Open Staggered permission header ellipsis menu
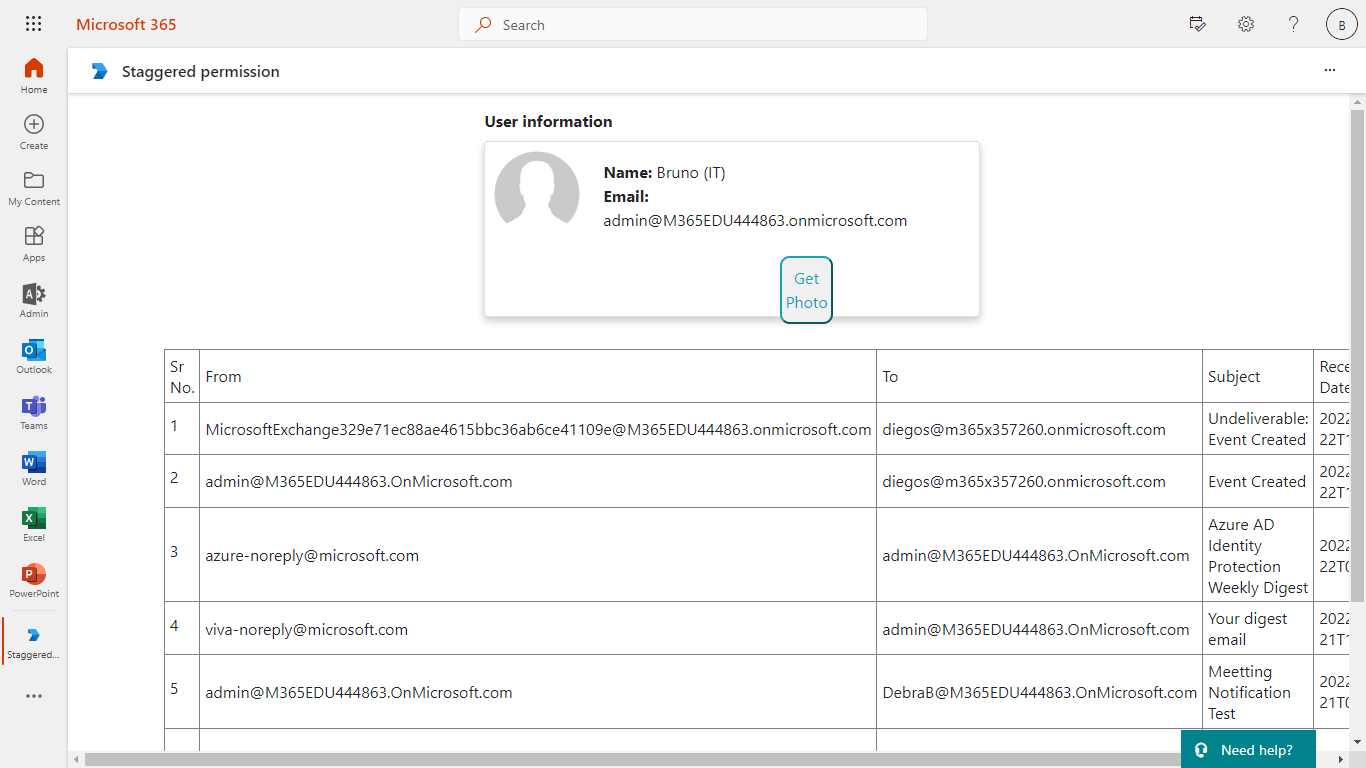The width and height of the screenshot is (1366, 768). point(1329,70)
